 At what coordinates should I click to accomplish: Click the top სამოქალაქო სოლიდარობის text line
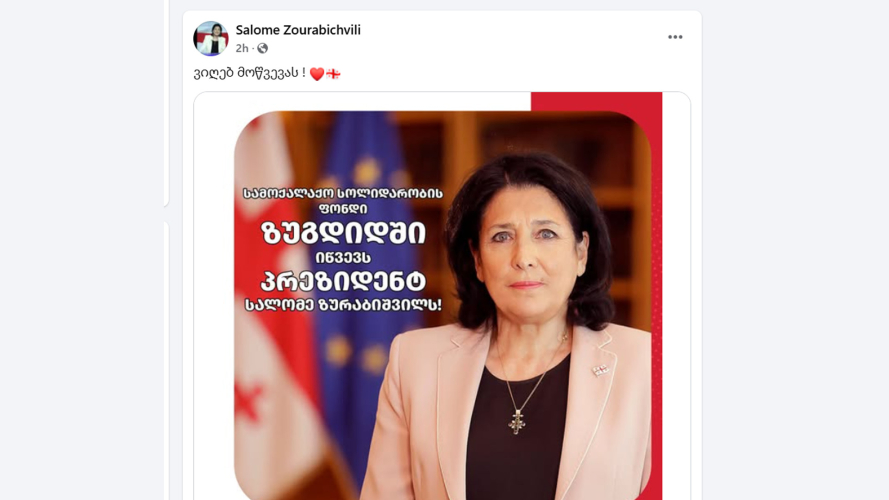343,193
